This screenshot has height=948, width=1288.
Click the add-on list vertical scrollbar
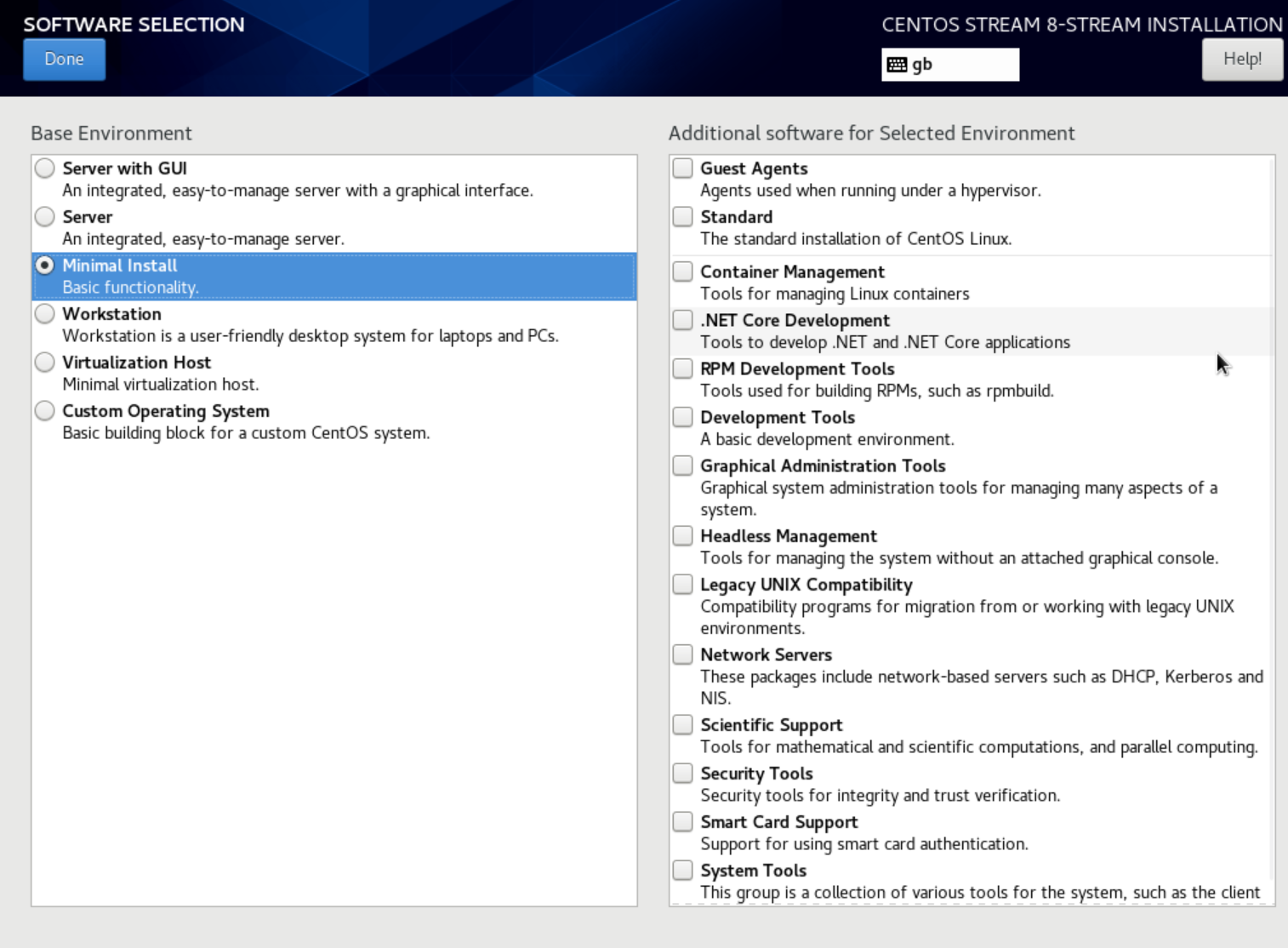(x=1271, y=519)
